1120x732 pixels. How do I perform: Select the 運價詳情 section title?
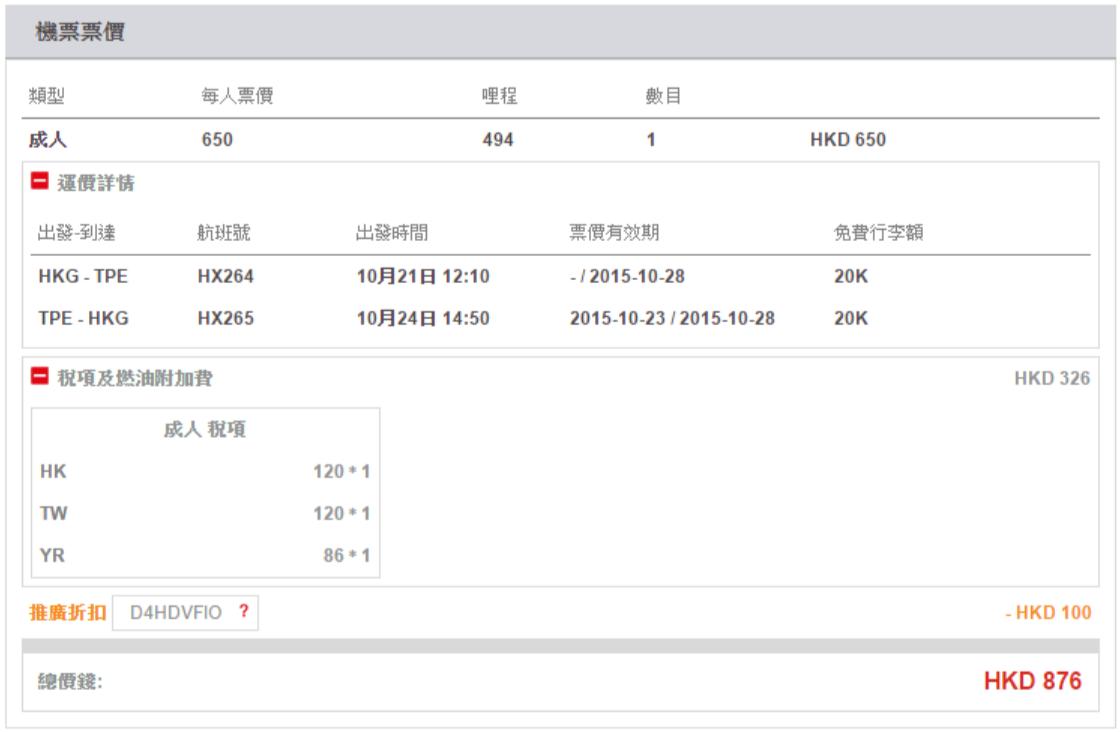(x=94, y=182)
